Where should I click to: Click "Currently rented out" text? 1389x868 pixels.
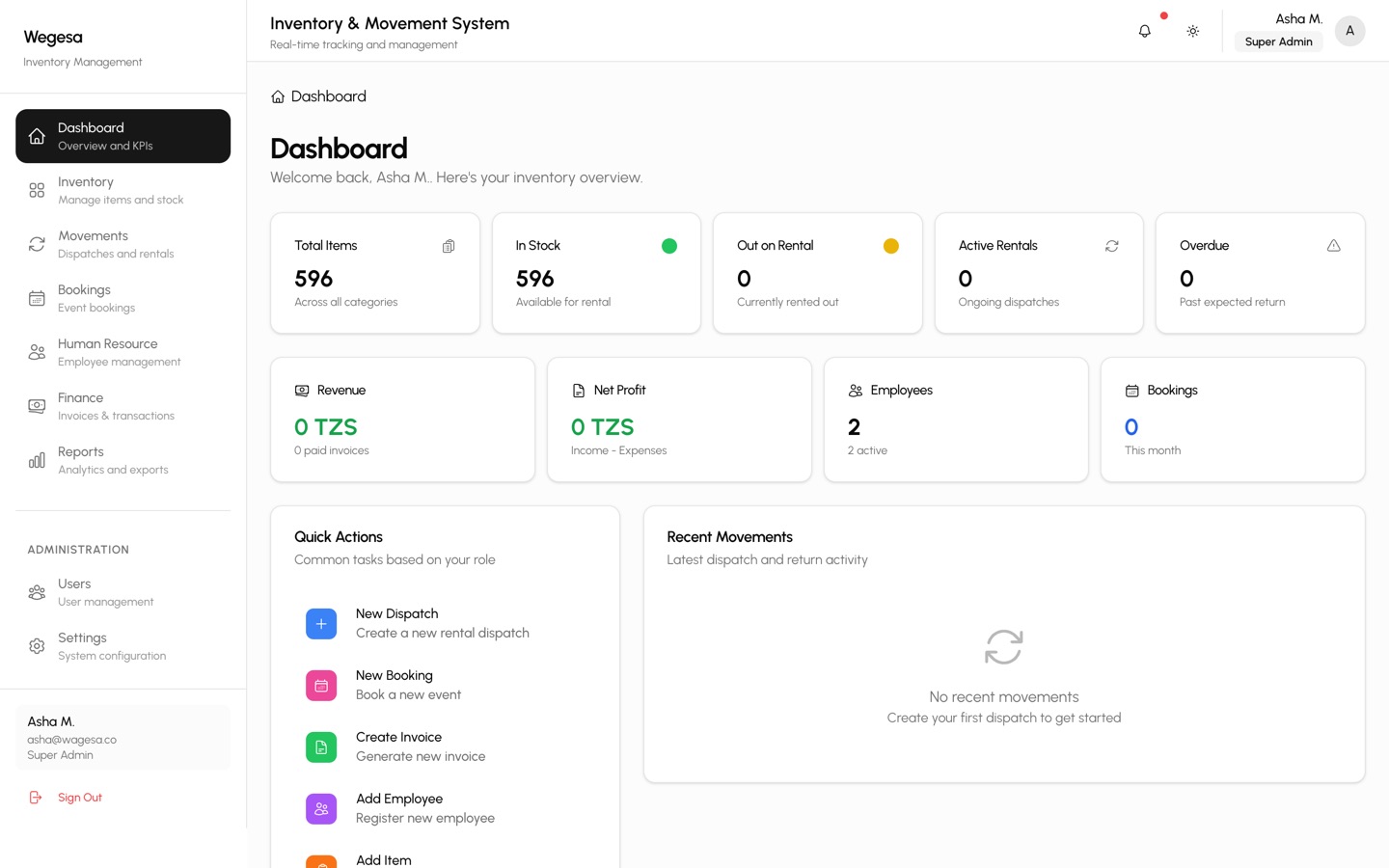point(787,302)
